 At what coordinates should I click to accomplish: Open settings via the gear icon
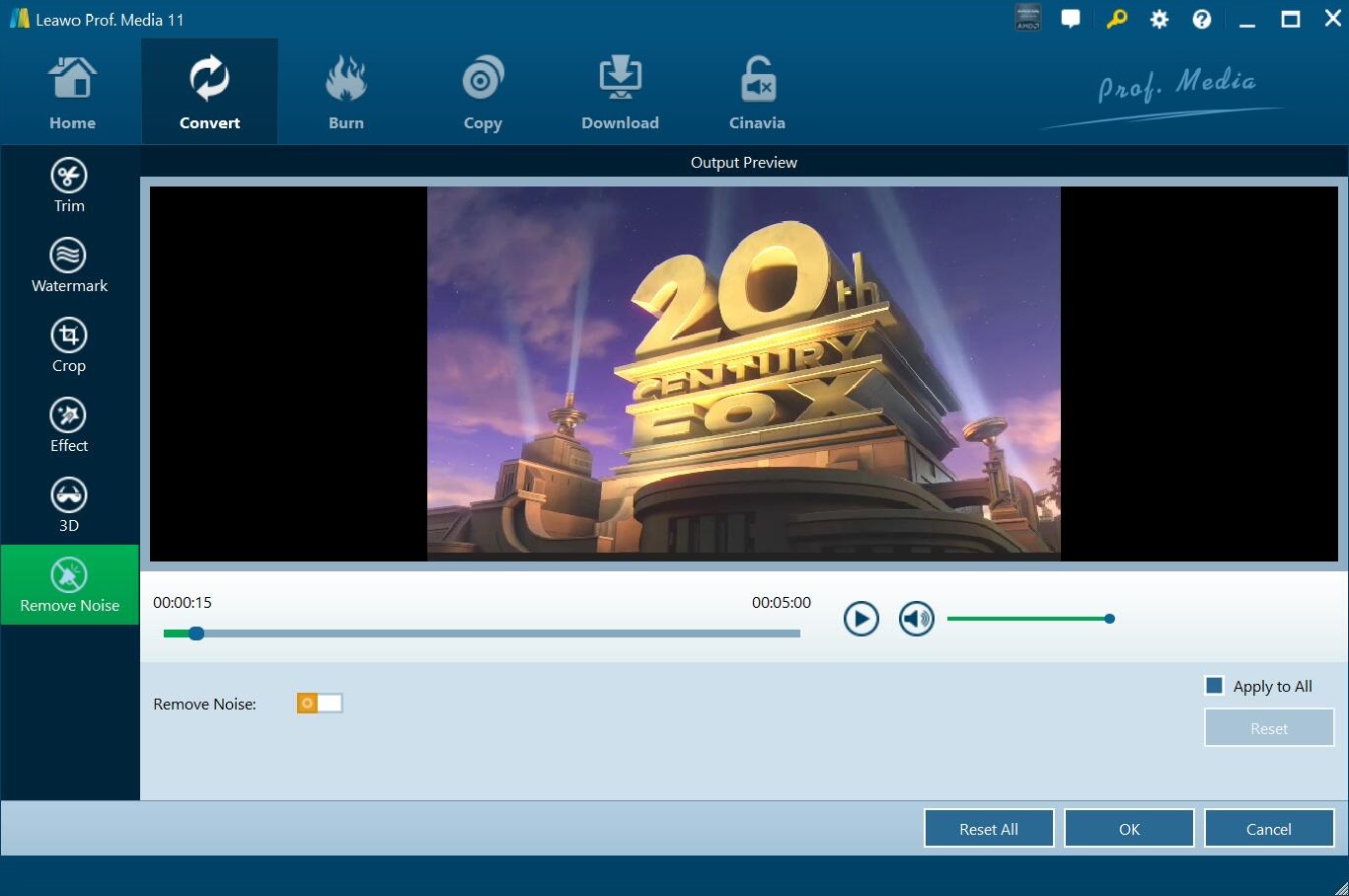(x=1159, y=19)
